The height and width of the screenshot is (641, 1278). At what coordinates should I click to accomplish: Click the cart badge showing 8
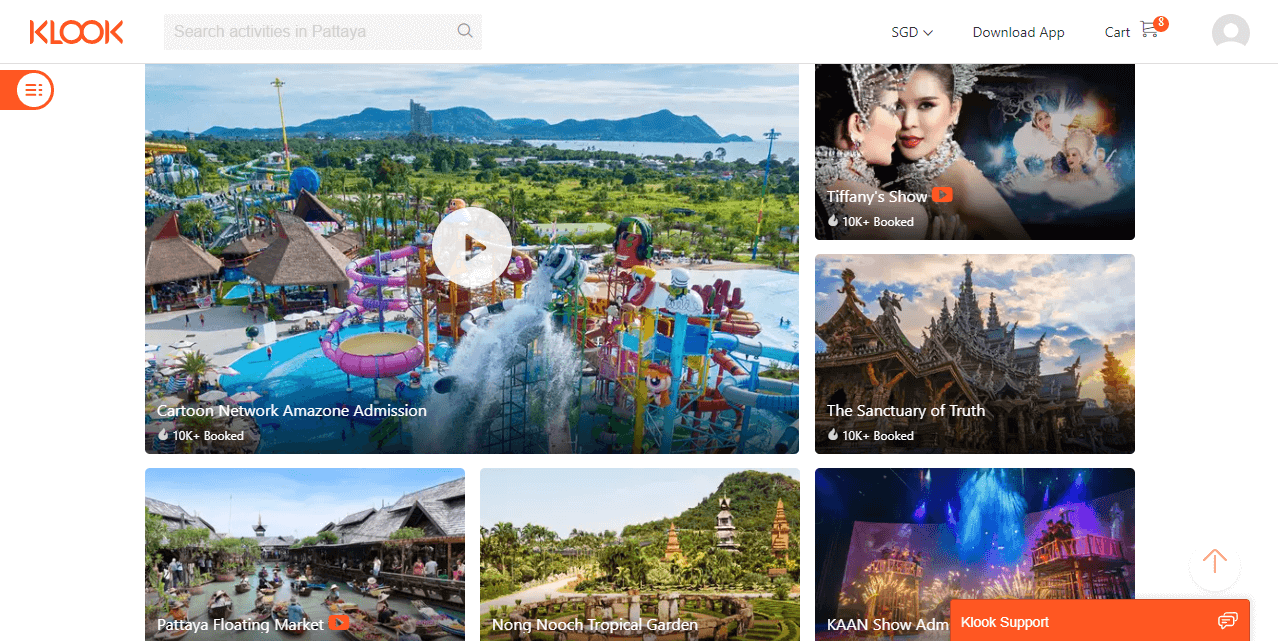(1161, 23)
